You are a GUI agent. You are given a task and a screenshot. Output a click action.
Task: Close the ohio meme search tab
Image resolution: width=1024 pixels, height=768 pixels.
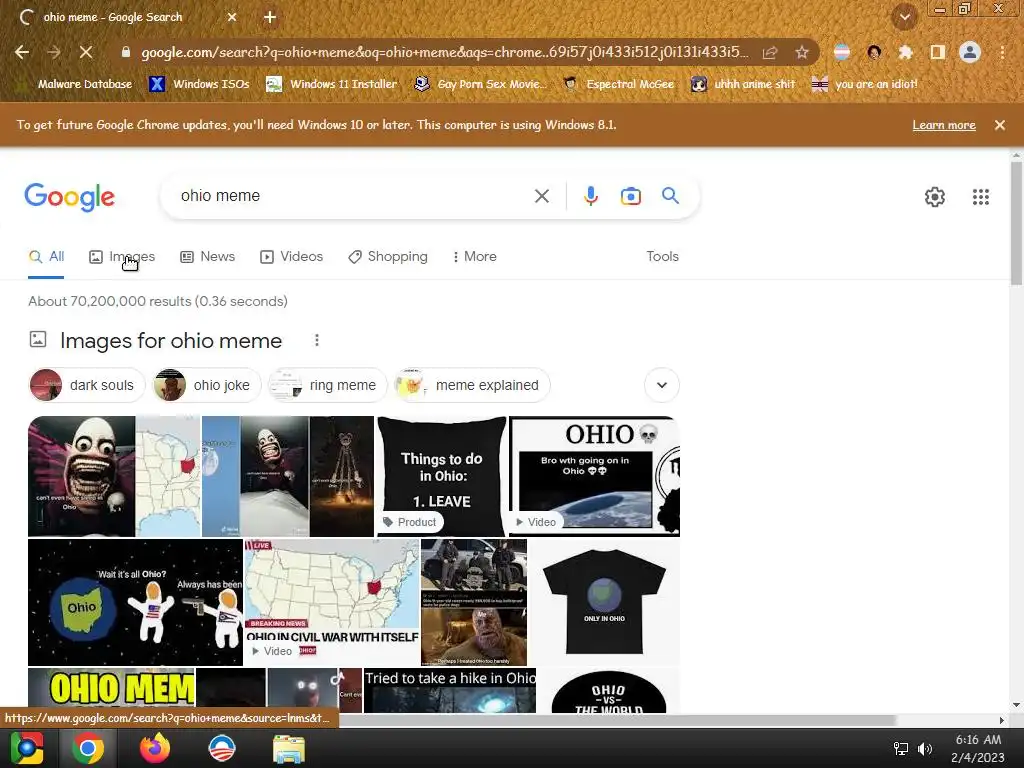coord(232,18)
